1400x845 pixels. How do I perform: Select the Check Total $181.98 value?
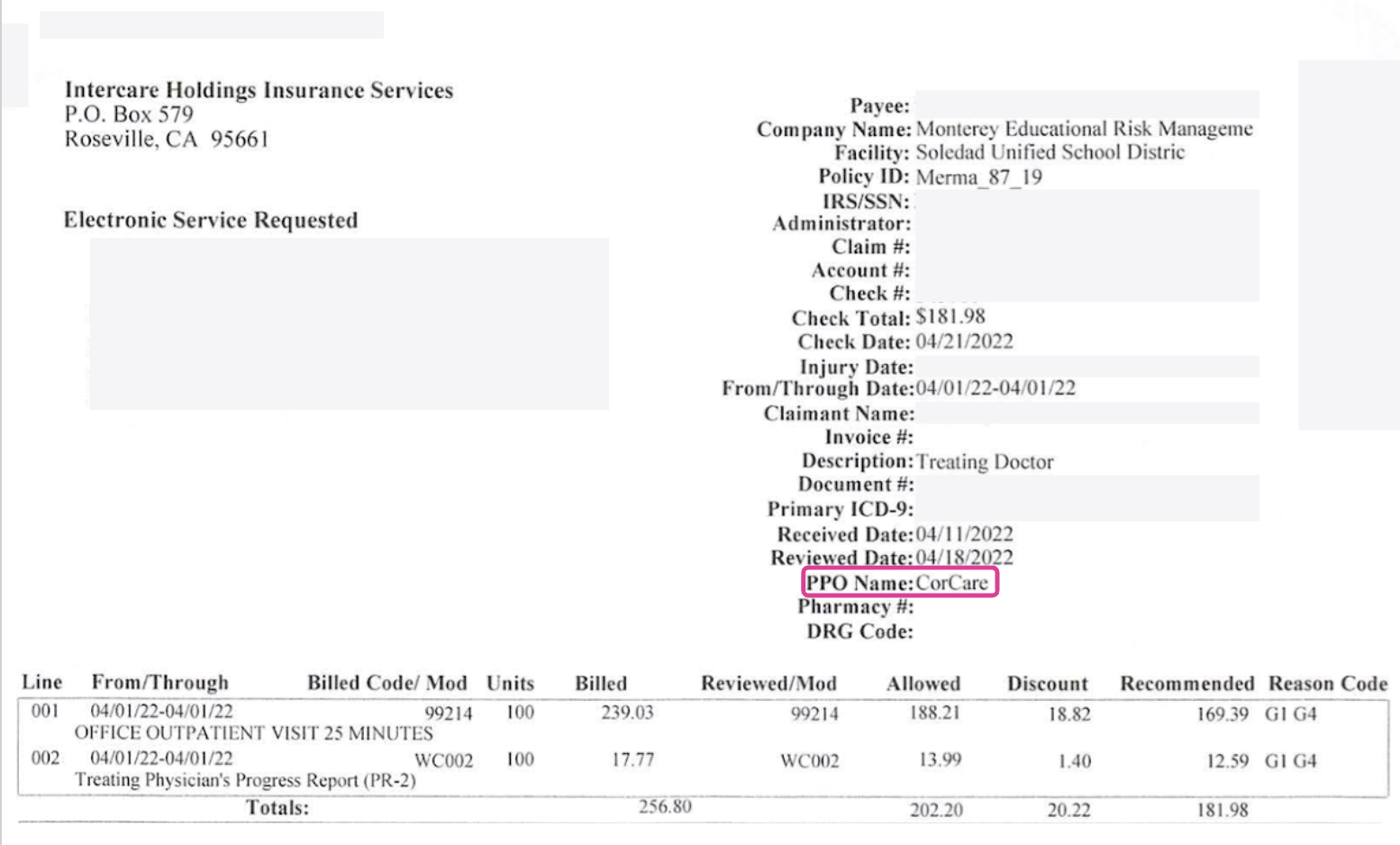(x=950, y=317)
